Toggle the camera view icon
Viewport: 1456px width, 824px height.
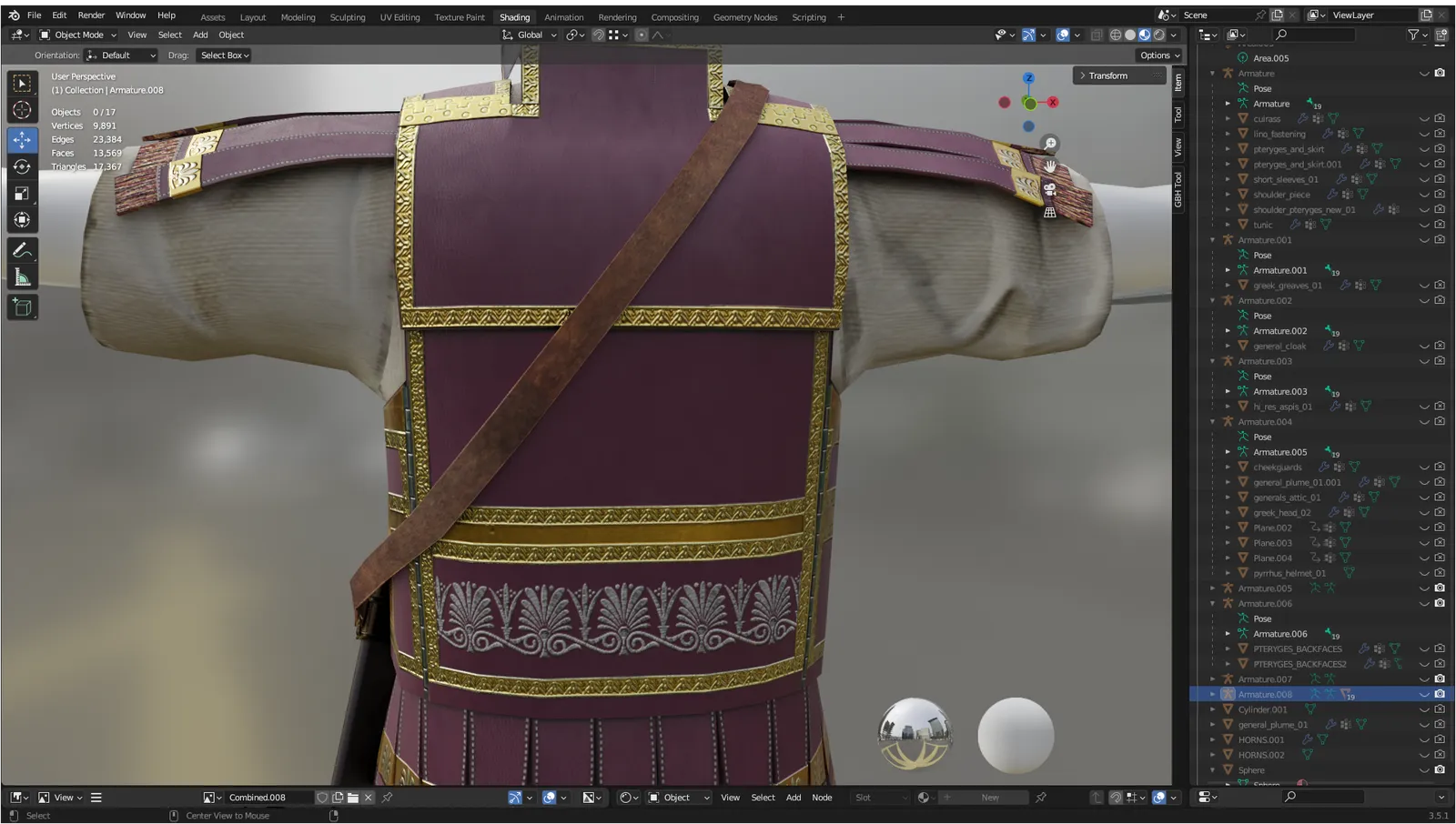pos(1050,189)
